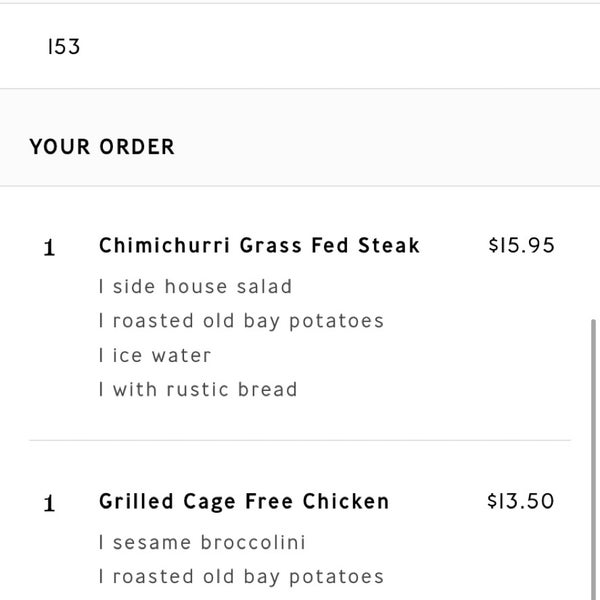Click the quantity prefix before rustic bread
Screen dimensions: 600x600
pyautogui.click(x=101, y=390)
